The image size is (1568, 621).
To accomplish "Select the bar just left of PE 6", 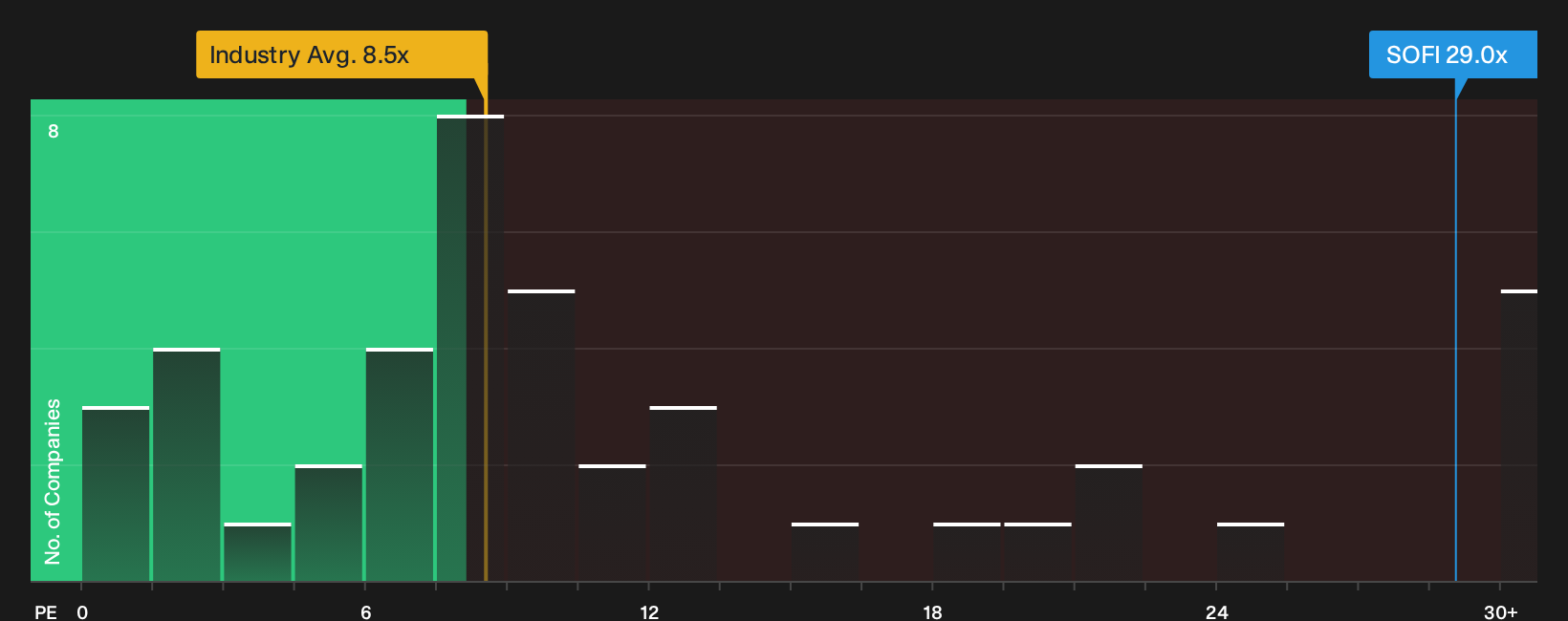I will (x=329, y=523).
